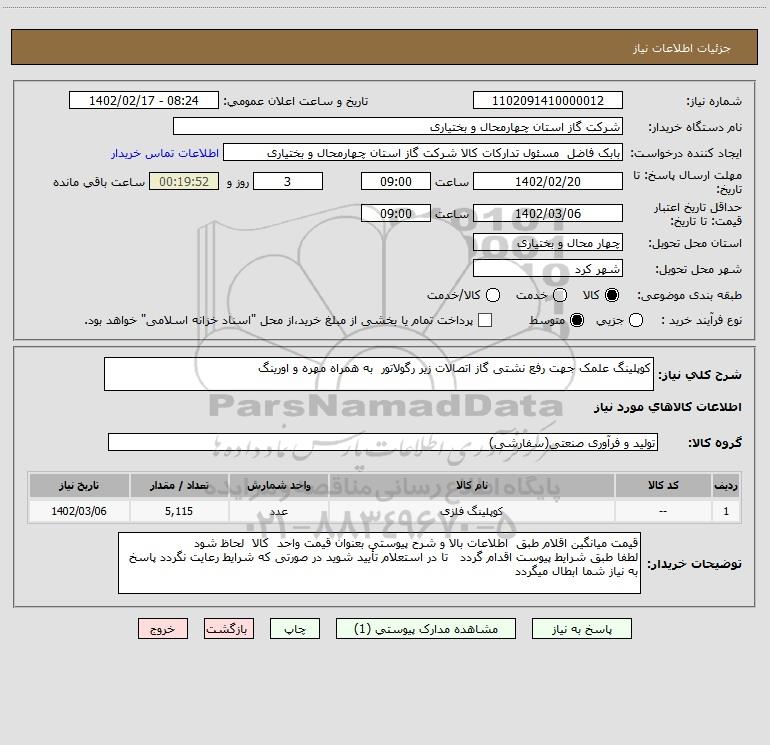Click the price validity time field 09:00
Viewport: 770px width, 745px height.
click(x=396, y=213)
